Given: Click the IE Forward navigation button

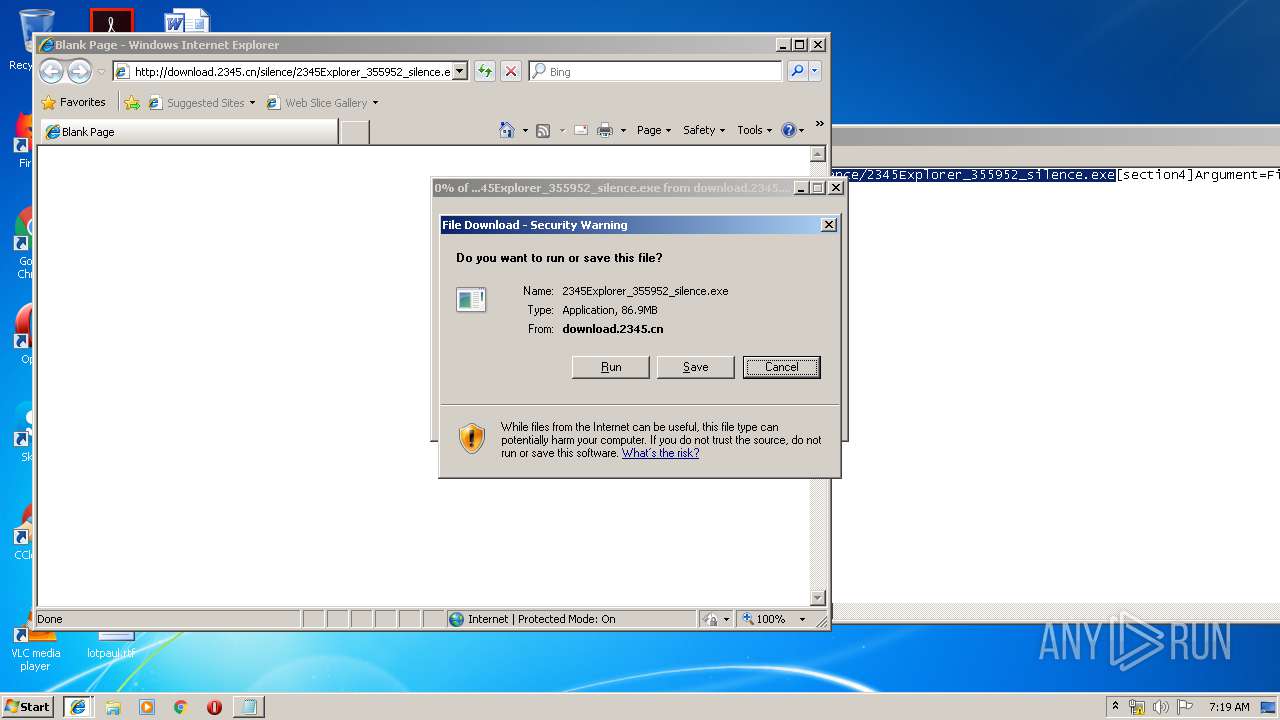Looking at the screenshot, I should tap(79, 71).
